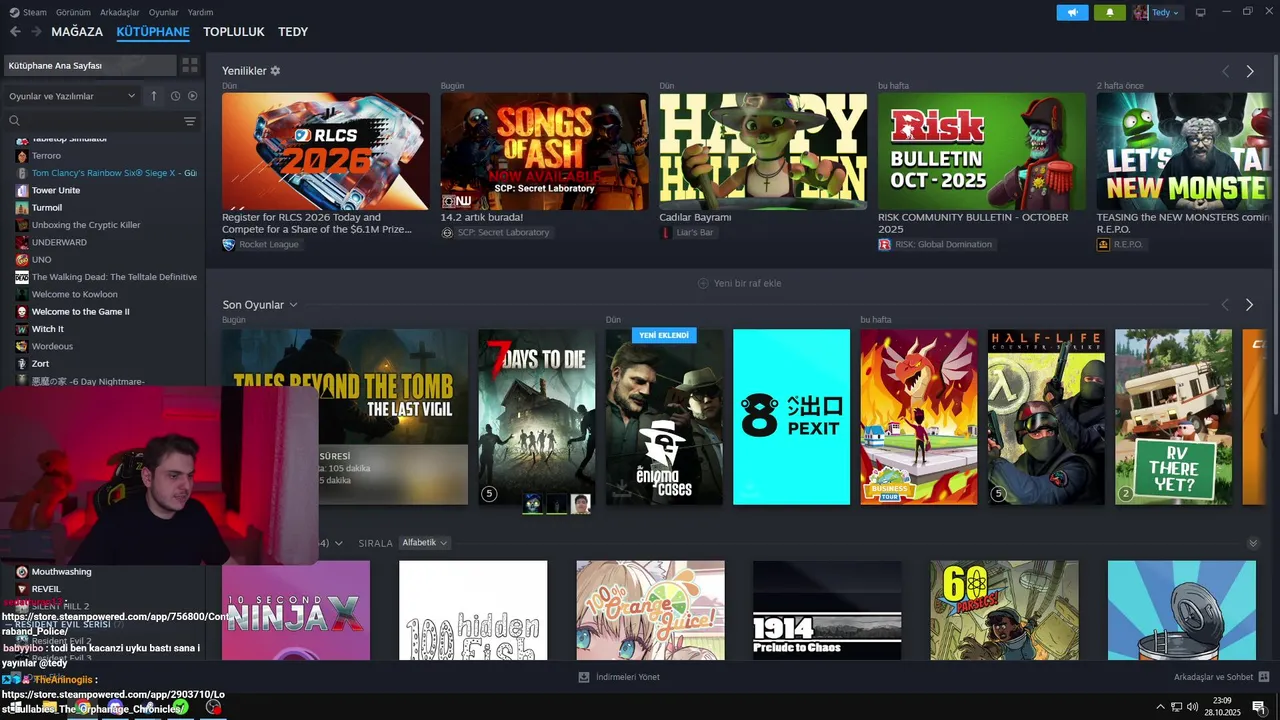Switch to the MAĞAZA tab
This screenshot has height=720, width=1280.
[77, 32]
